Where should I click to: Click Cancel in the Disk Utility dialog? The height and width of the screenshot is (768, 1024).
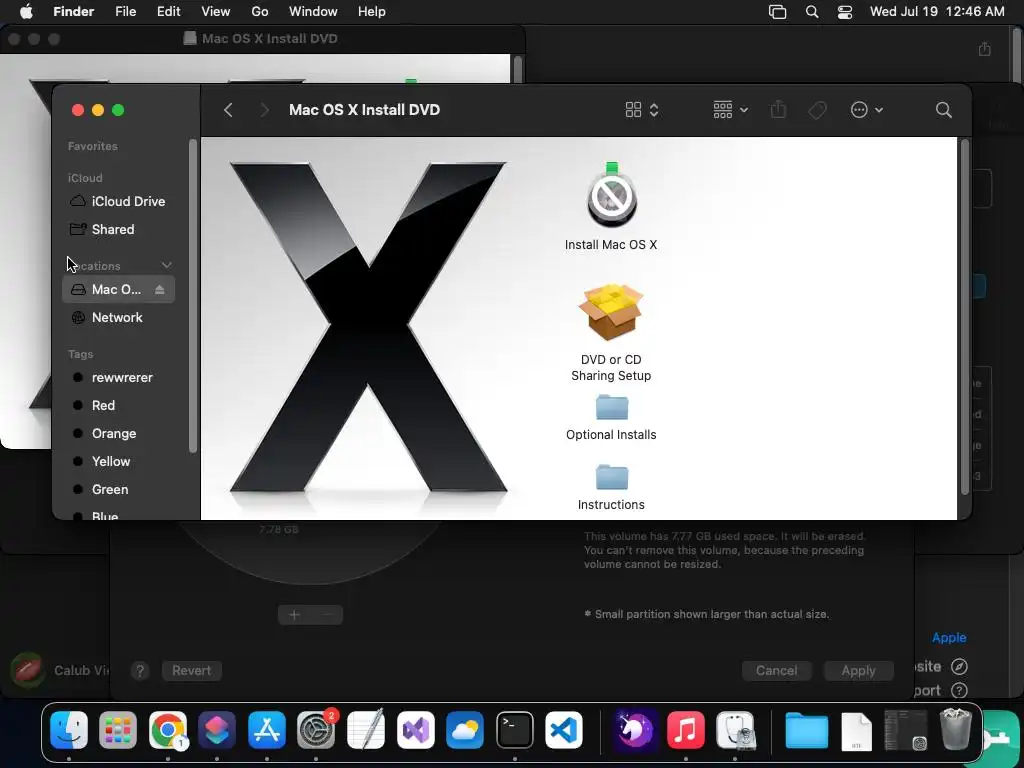[x=776, y=671]
